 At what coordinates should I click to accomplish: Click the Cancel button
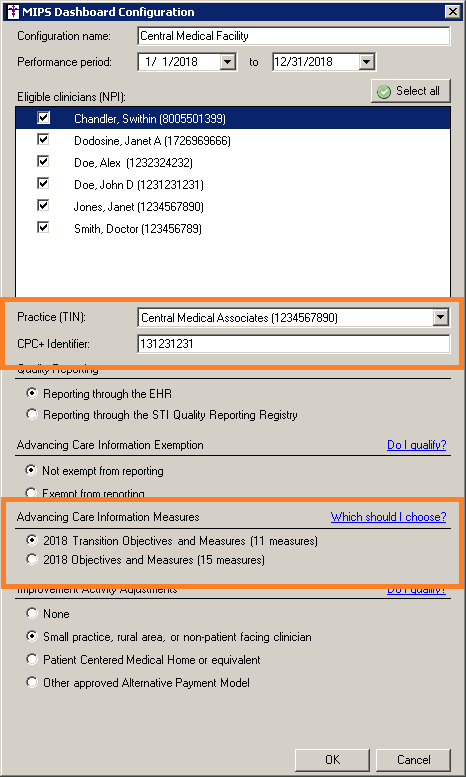coord(413,760)
